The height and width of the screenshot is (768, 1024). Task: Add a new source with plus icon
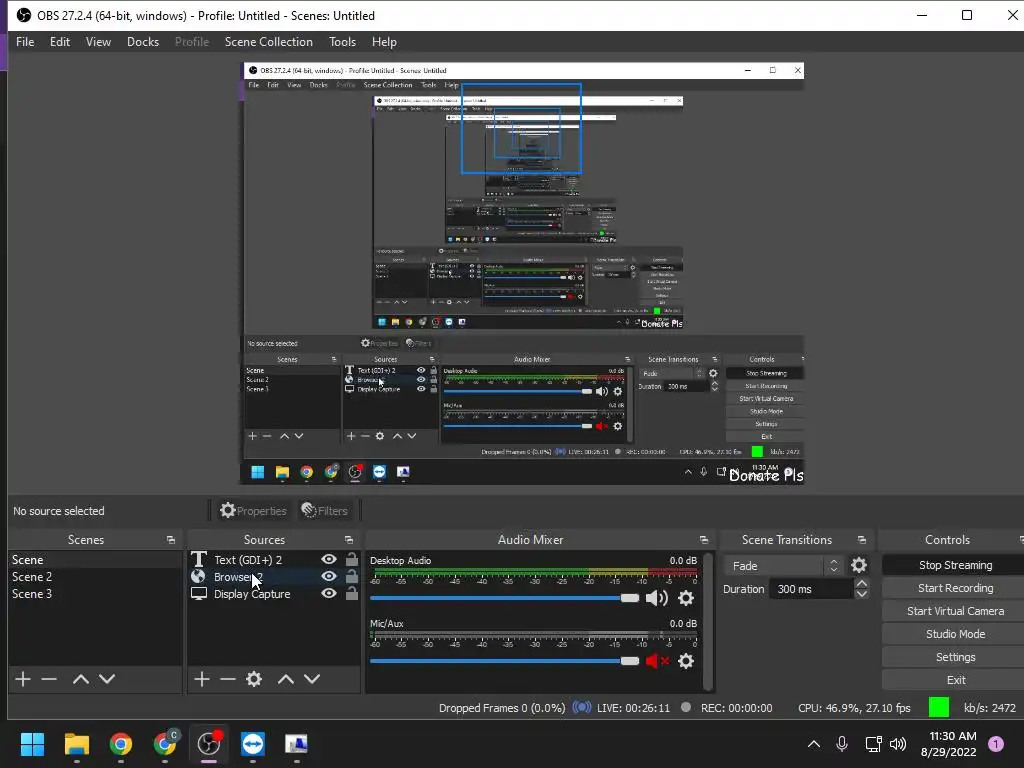(202, 679)
